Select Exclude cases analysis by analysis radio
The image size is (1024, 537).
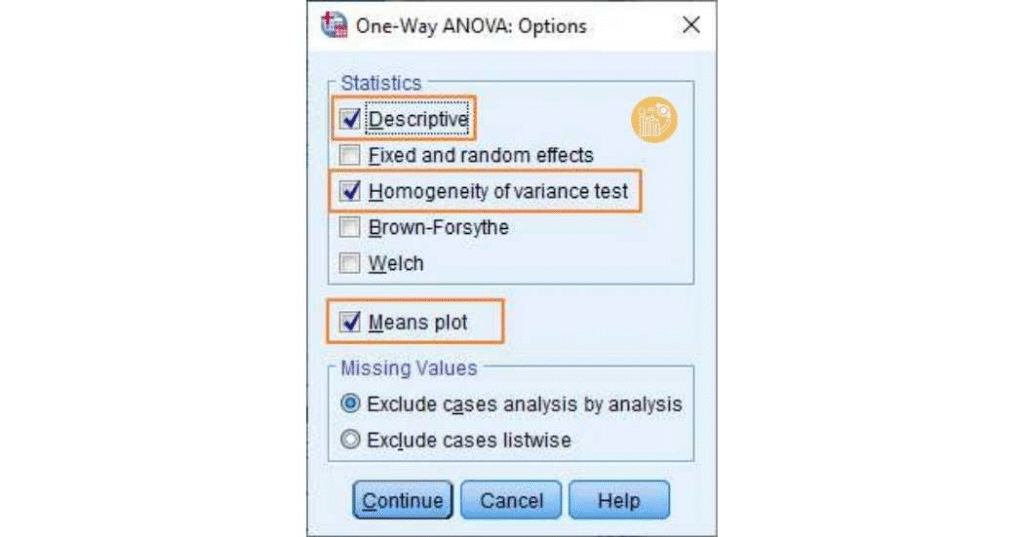350,405
